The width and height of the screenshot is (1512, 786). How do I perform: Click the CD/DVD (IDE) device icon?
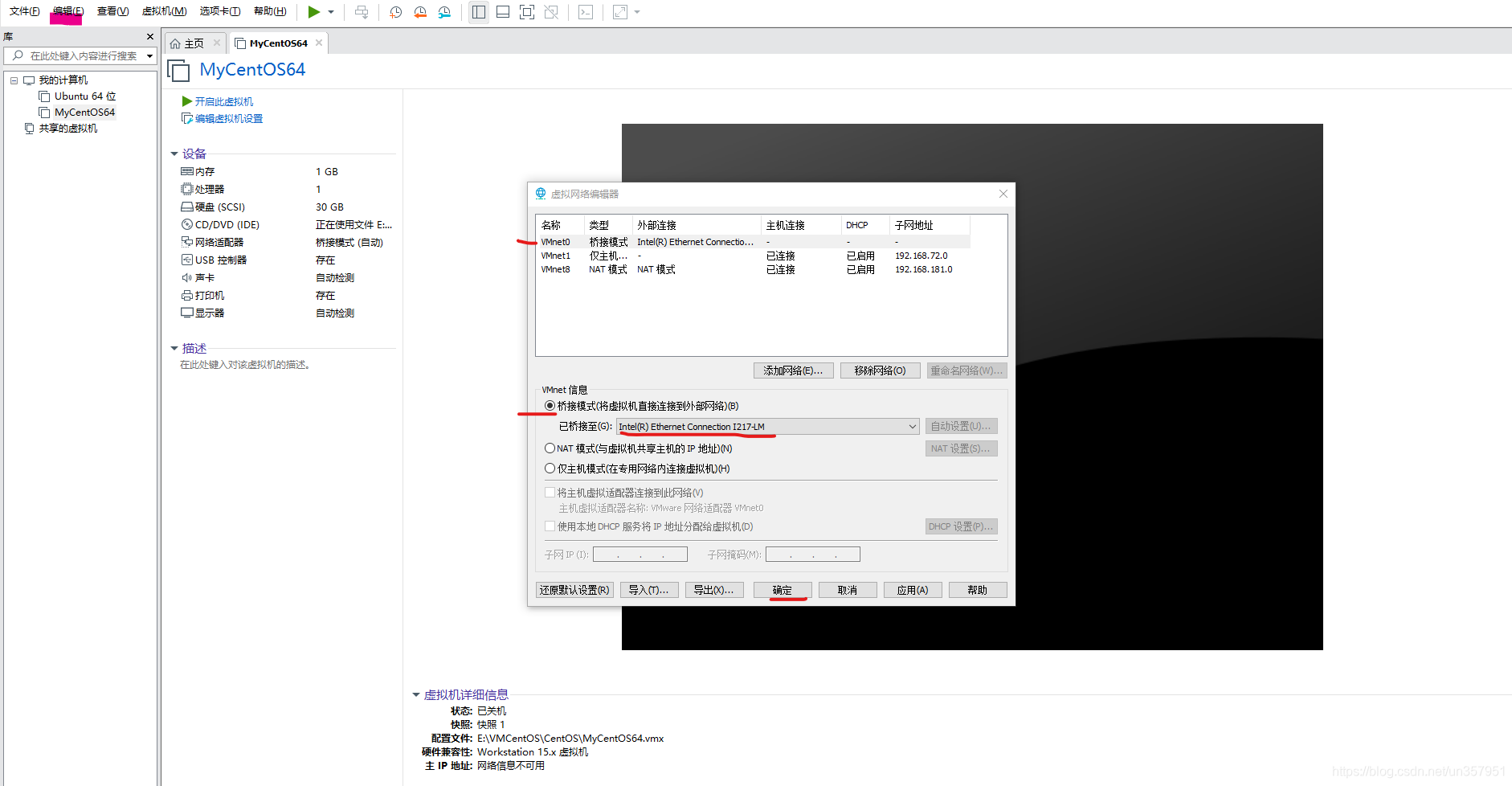tap(187, 224)
